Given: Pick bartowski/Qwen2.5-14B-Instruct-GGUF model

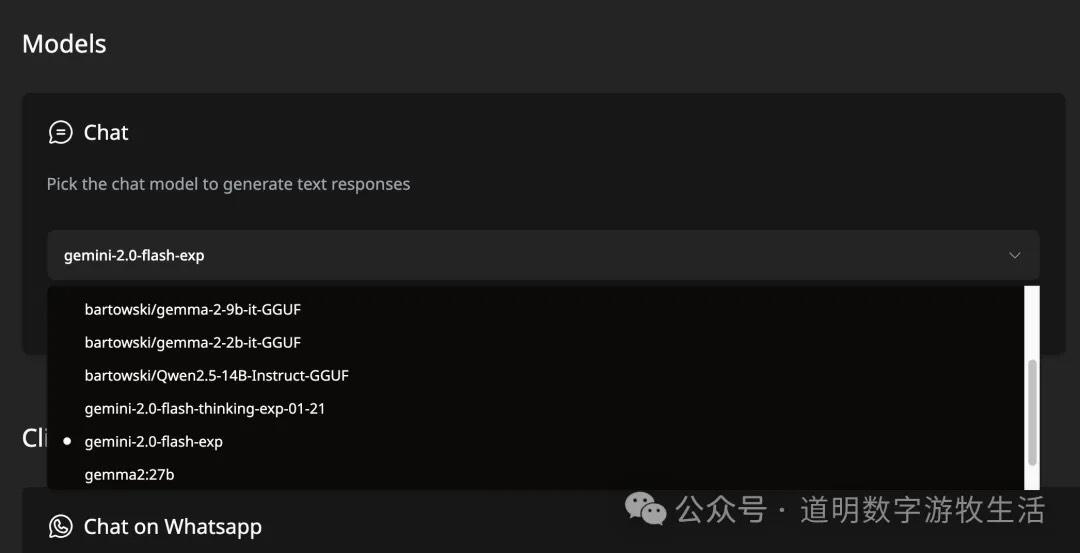Looking at the screenshot, I should [x=216, y=375].
